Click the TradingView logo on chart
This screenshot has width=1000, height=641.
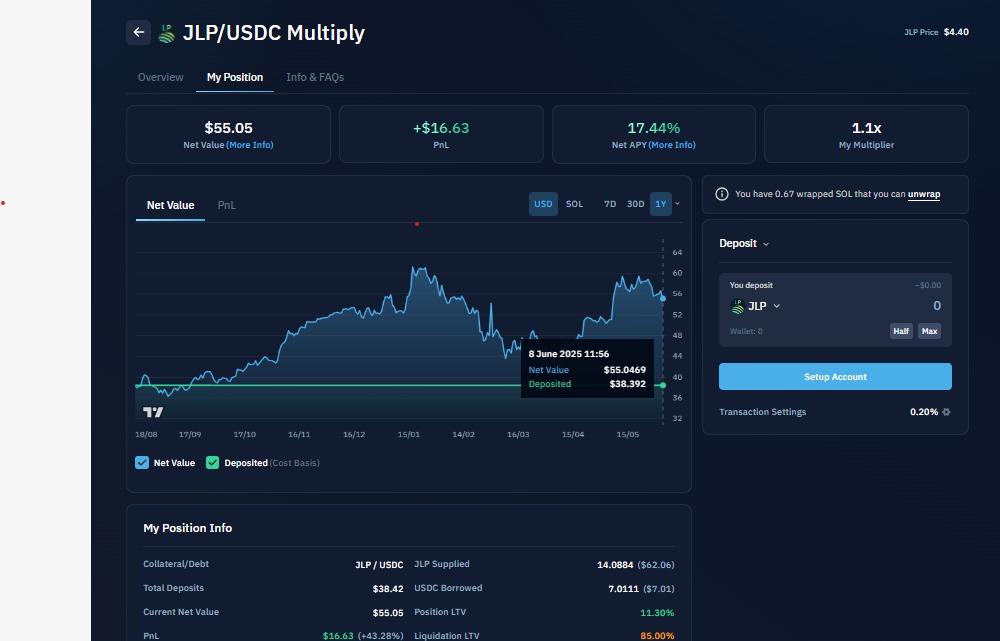pos(152,412)
